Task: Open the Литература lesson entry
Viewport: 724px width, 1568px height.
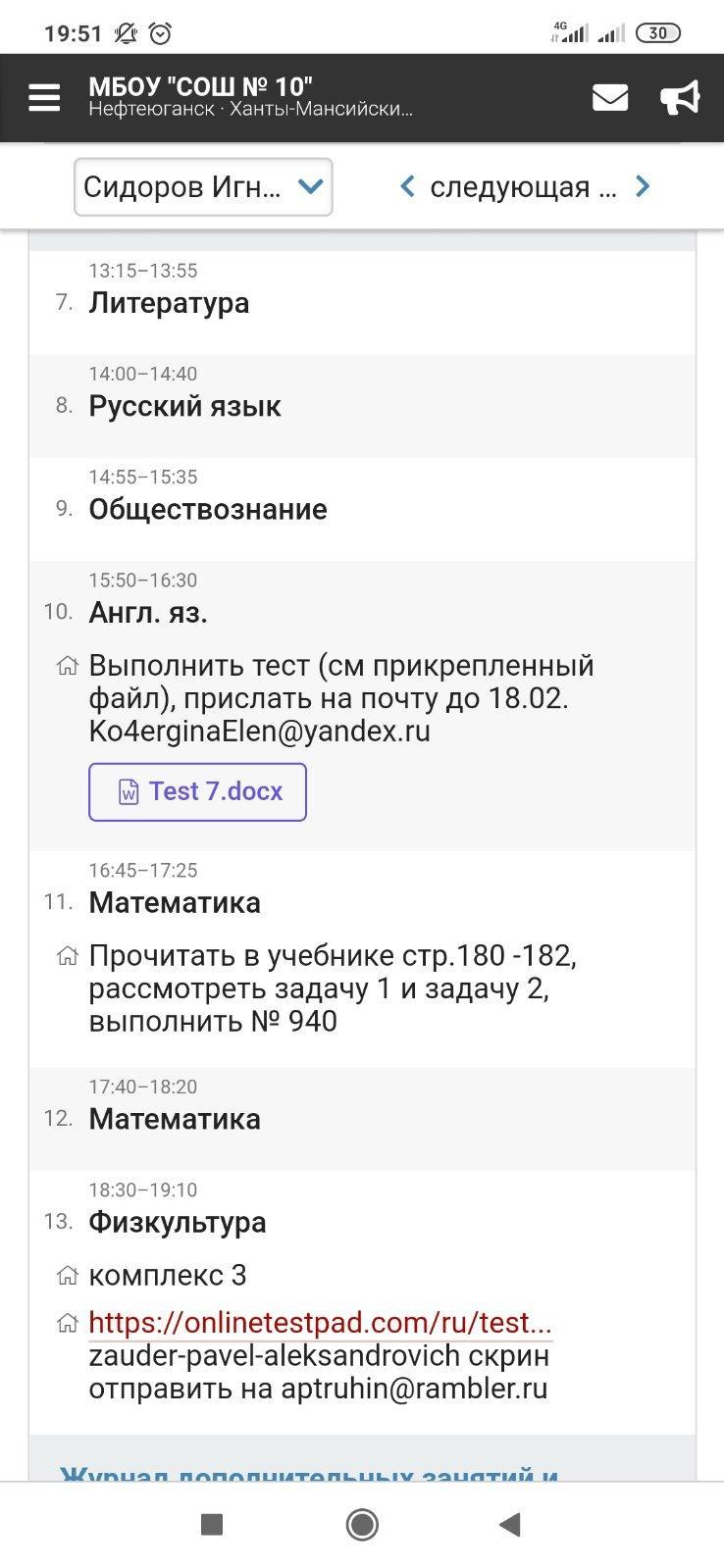Action: 169,303
